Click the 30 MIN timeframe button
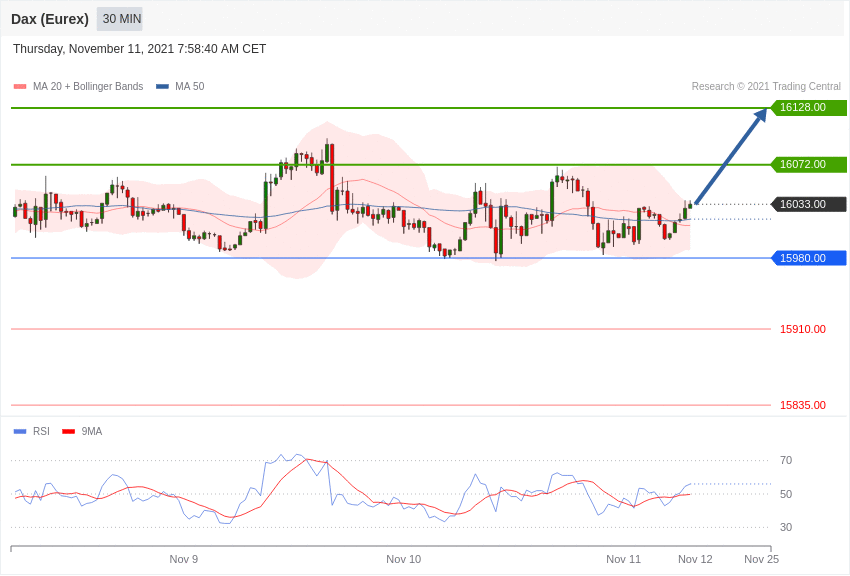Image resolution: width=850 pixels, height=576 pixels. click(120, 19)
